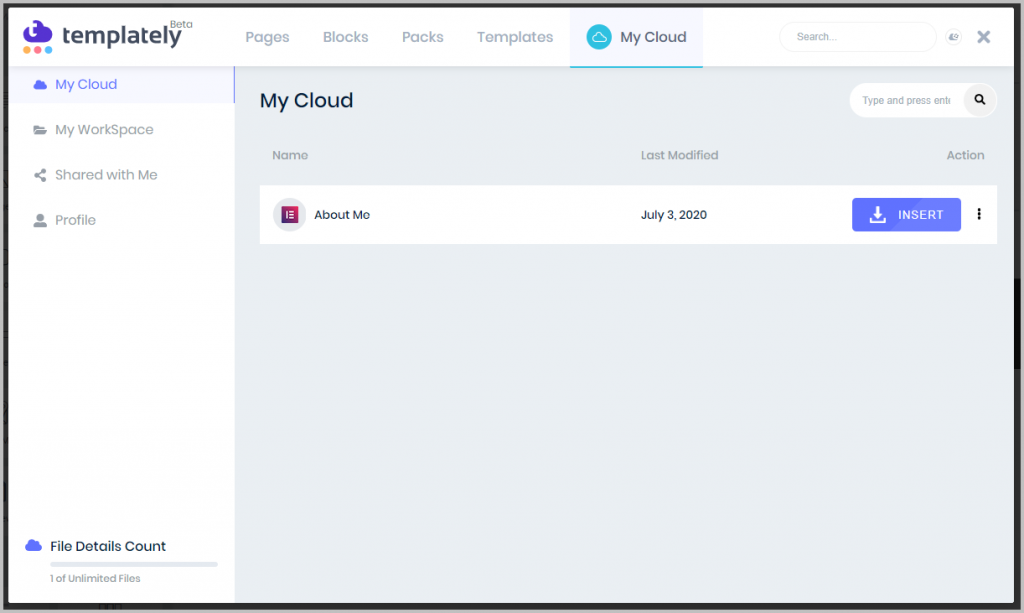This screenshot has height=613, width=1024.
Task: Click the Name column header
Action: [290, 155]
